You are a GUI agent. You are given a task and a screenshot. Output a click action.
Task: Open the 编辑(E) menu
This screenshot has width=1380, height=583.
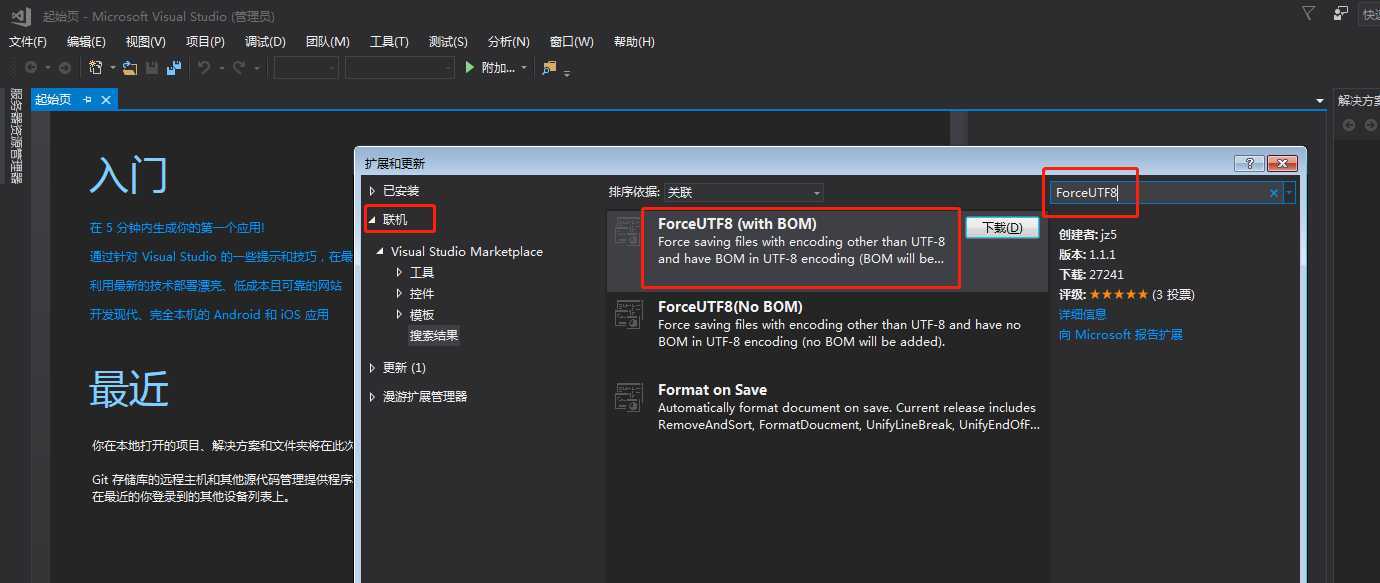(86, 41)
